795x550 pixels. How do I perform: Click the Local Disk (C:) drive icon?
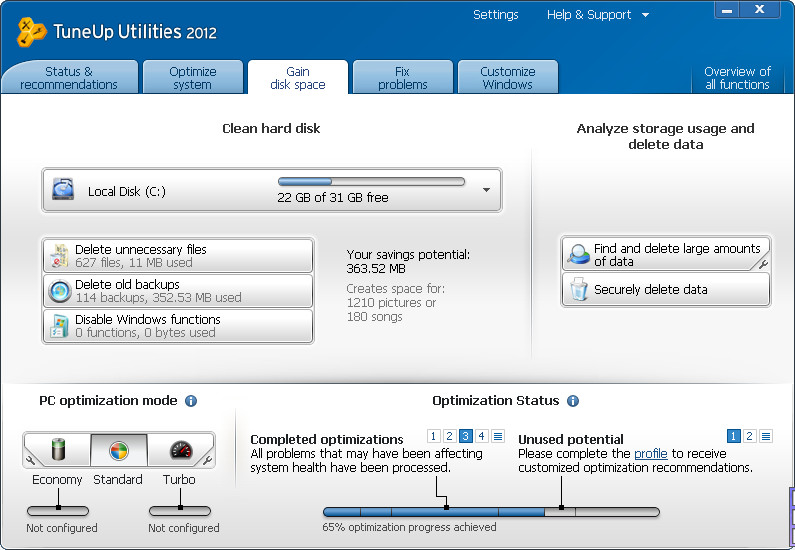click(63, 190)
